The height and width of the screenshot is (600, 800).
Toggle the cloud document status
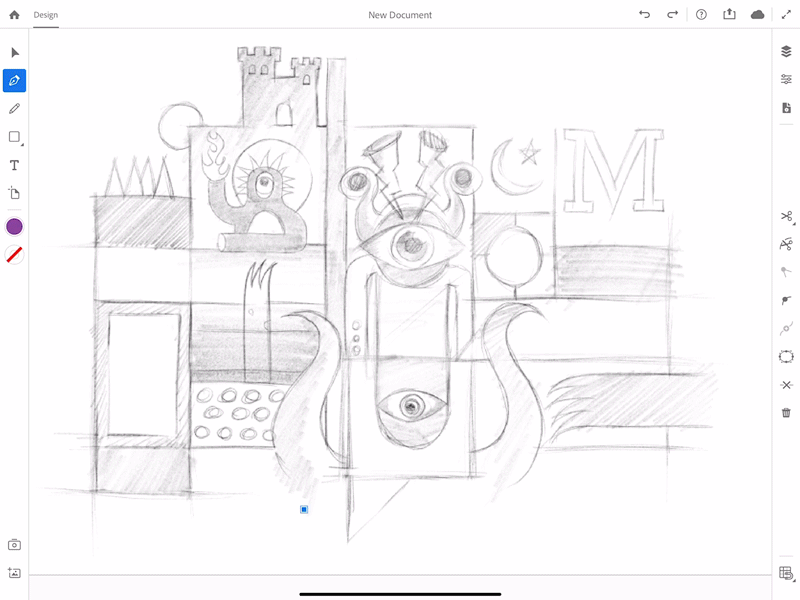[757, 15]
